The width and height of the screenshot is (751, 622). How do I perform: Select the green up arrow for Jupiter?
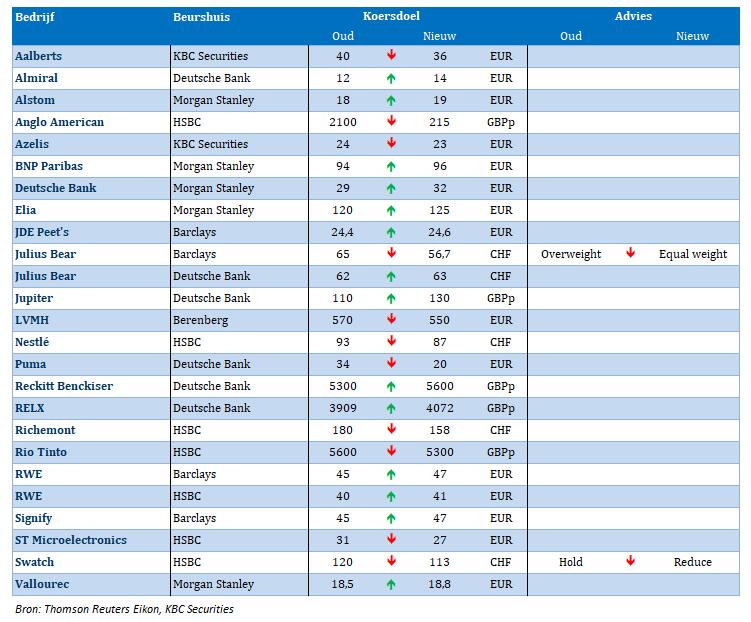pyautogui.click(x=391, y=298)
